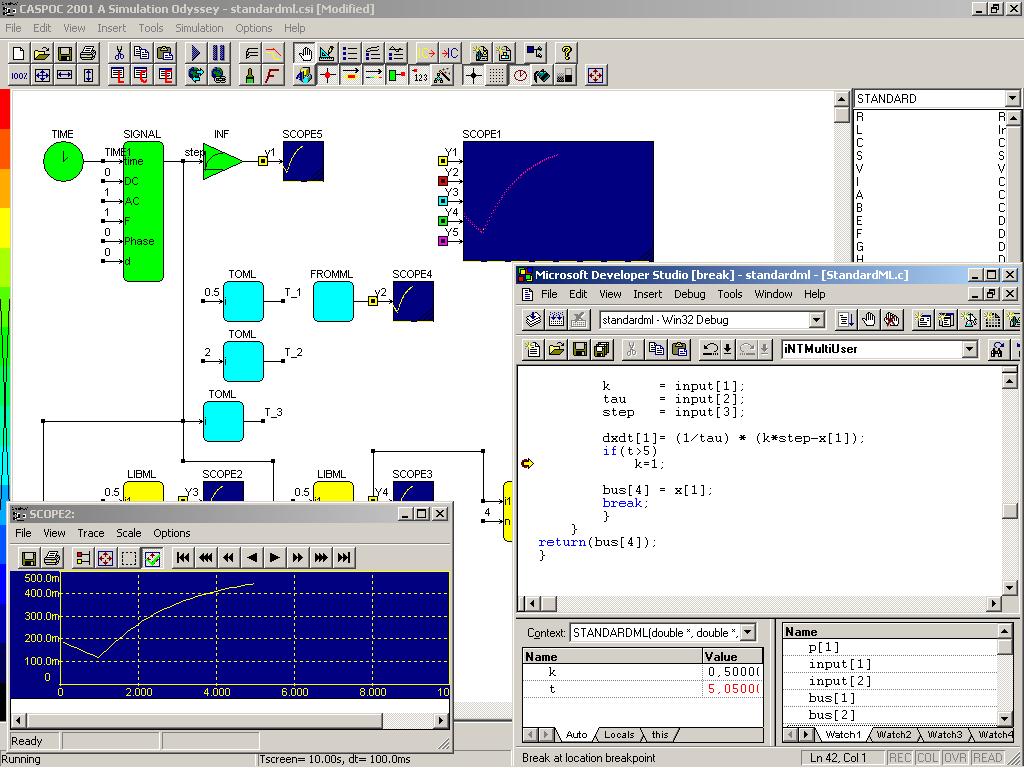Image resolution: width=1024 pixels, height=768 pixels.
Task: Click the code editor's horizontal scrollbar left arrow
Action: click(x=532, y=603)
